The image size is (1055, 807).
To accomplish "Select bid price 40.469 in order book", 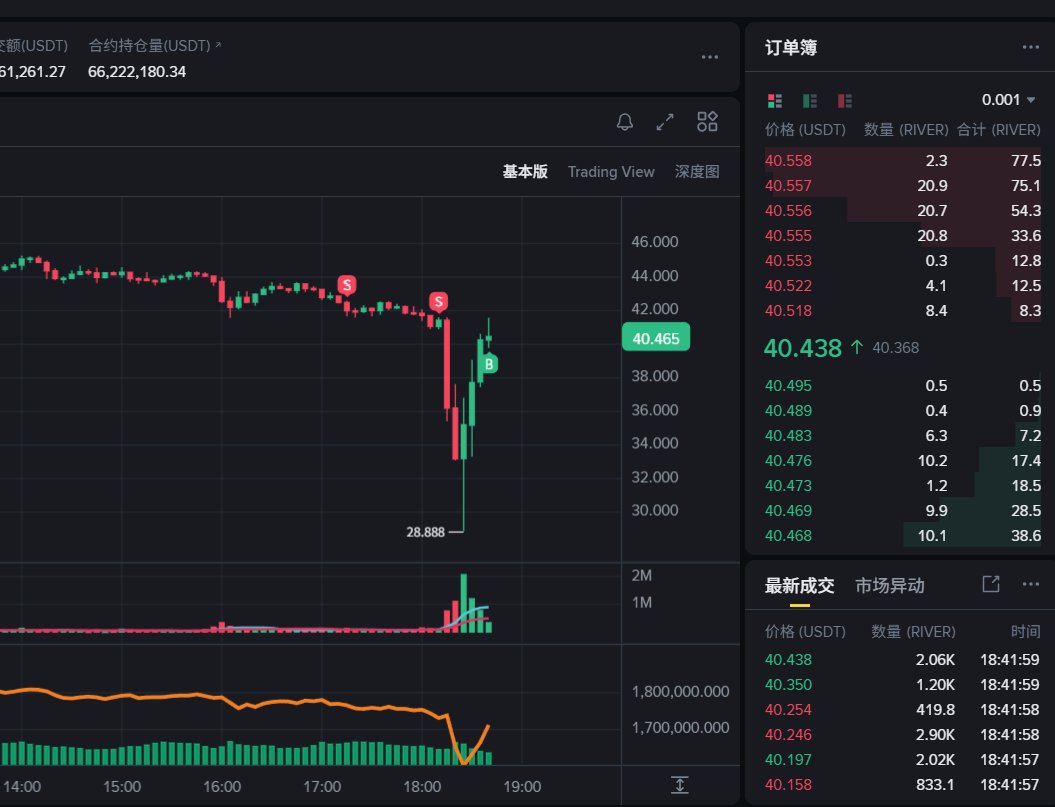I will pyautogui.click(x=789, y=511).
